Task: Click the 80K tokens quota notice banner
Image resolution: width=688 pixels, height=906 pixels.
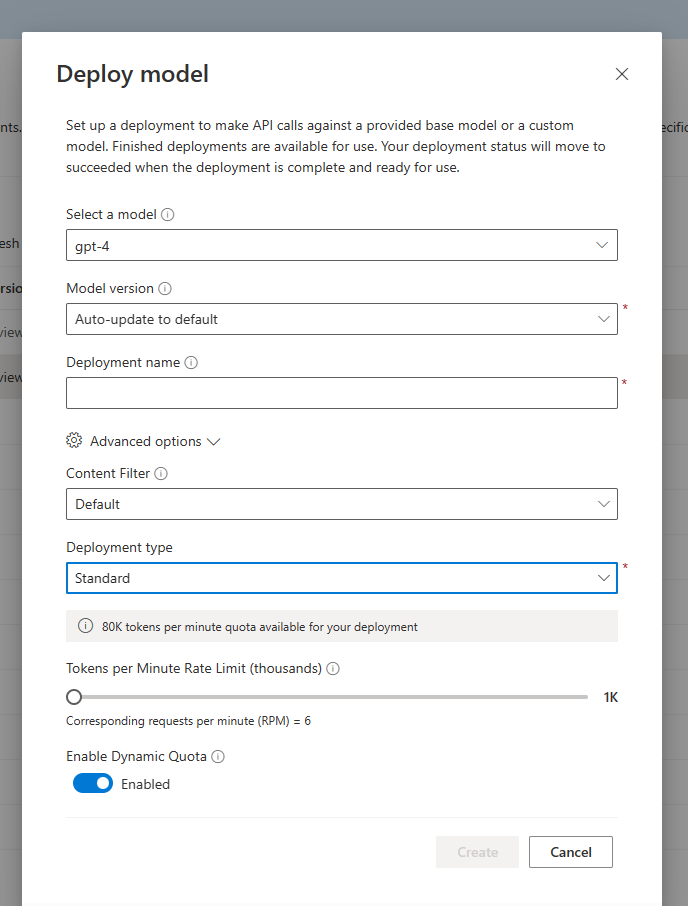Action: pyautogui.click(x=342, y=626)
